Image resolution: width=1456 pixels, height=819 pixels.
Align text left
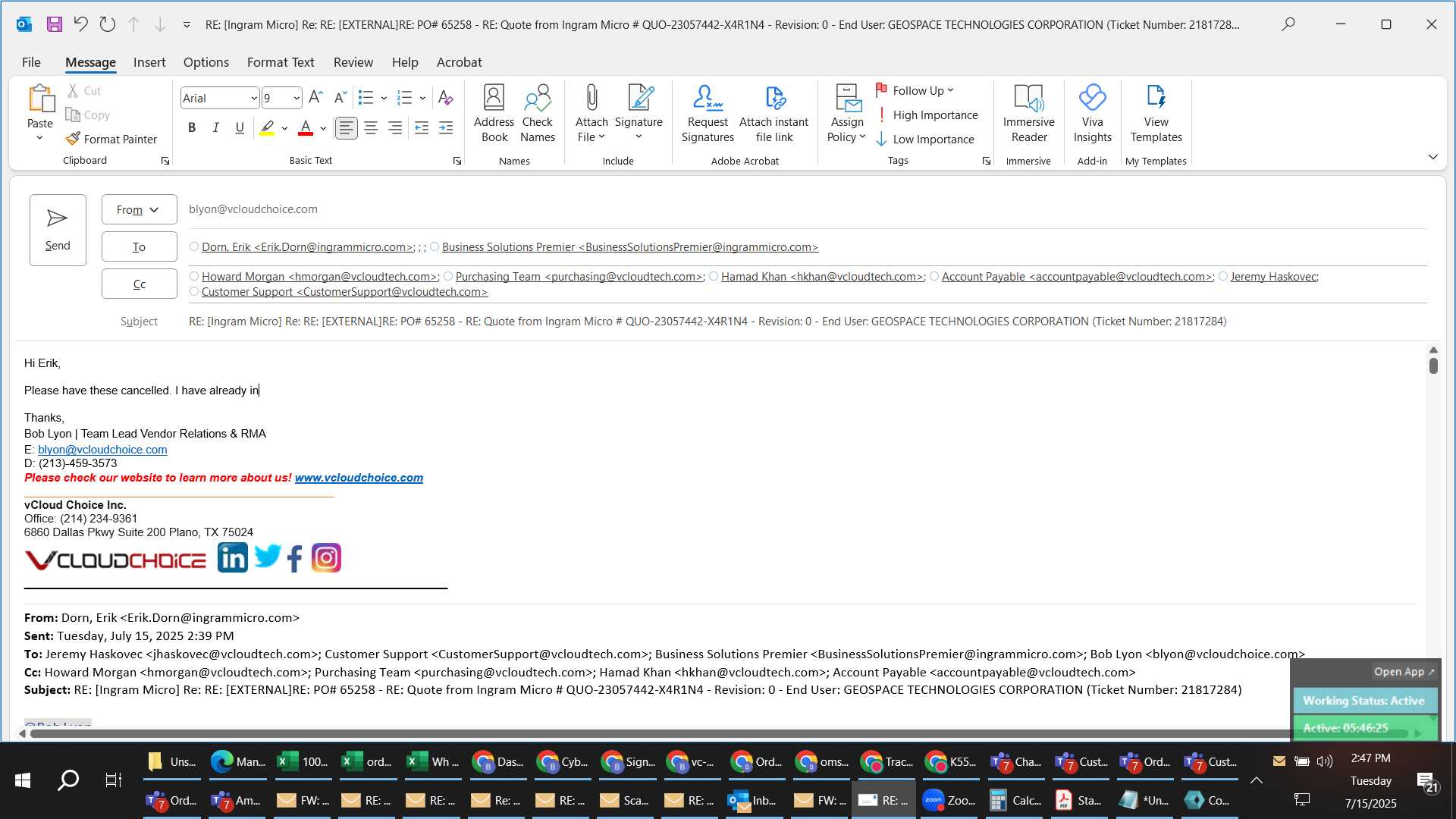346,128
